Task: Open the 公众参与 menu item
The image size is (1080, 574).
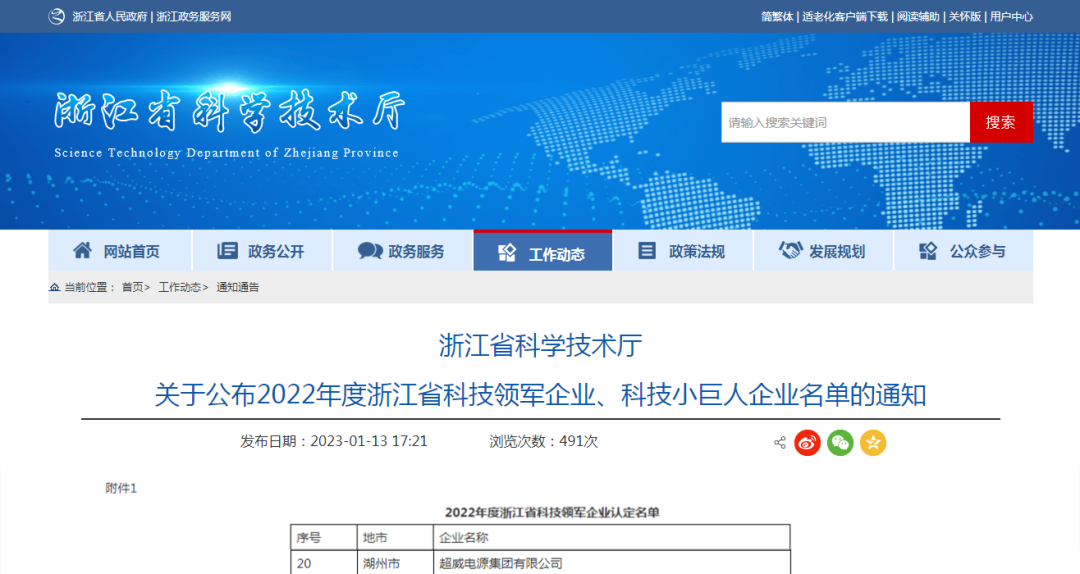Action: pos(978,252)
